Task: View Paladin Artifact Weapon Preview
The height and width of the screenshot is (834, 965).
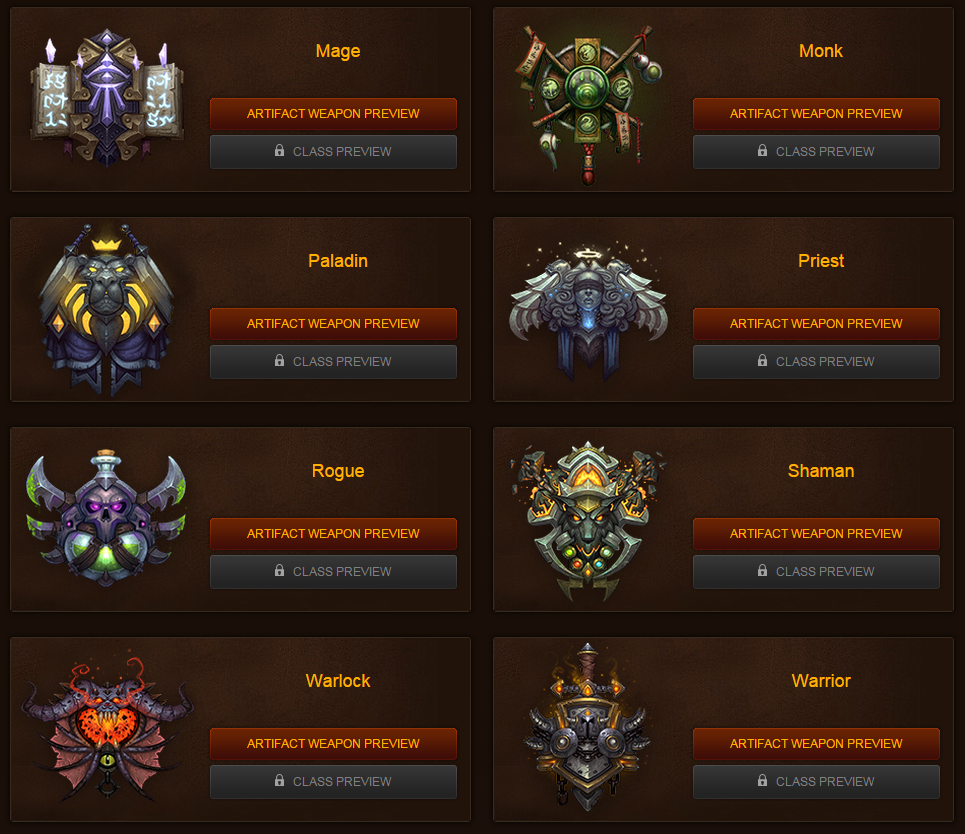Action: click(334, 324)
